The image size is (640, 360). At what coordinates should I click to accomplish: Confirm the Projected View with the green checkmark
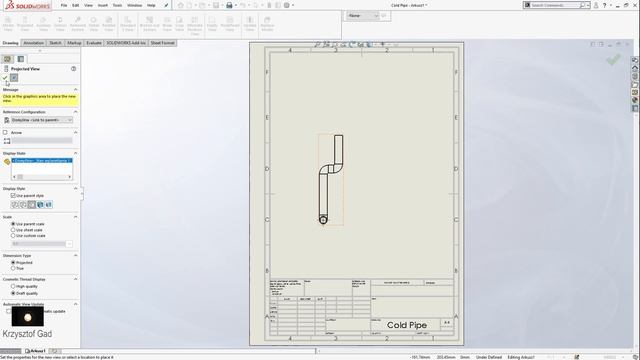point(5,78)
